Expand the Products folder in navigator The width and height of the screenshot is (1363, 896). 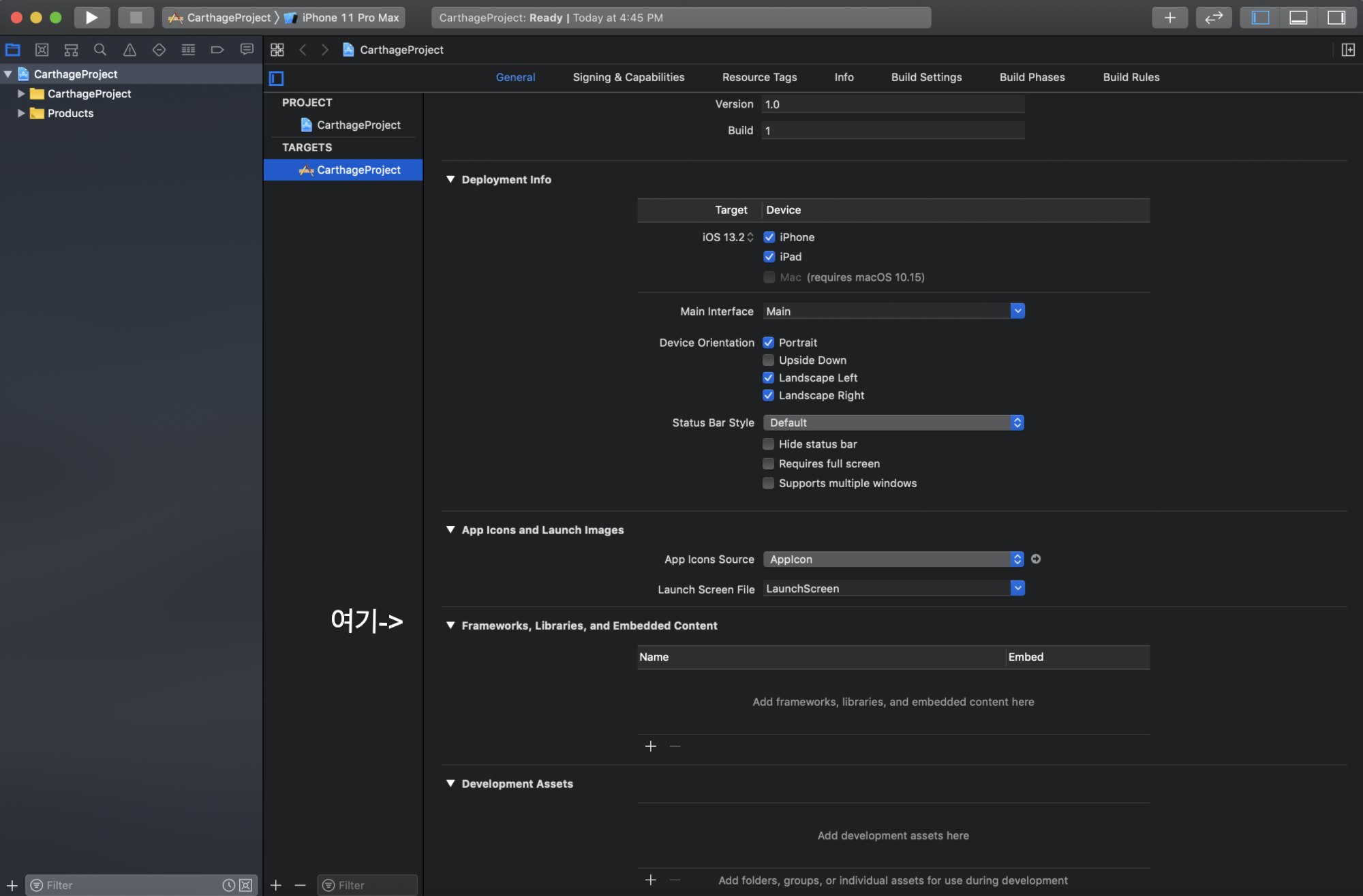coord(21,114)
